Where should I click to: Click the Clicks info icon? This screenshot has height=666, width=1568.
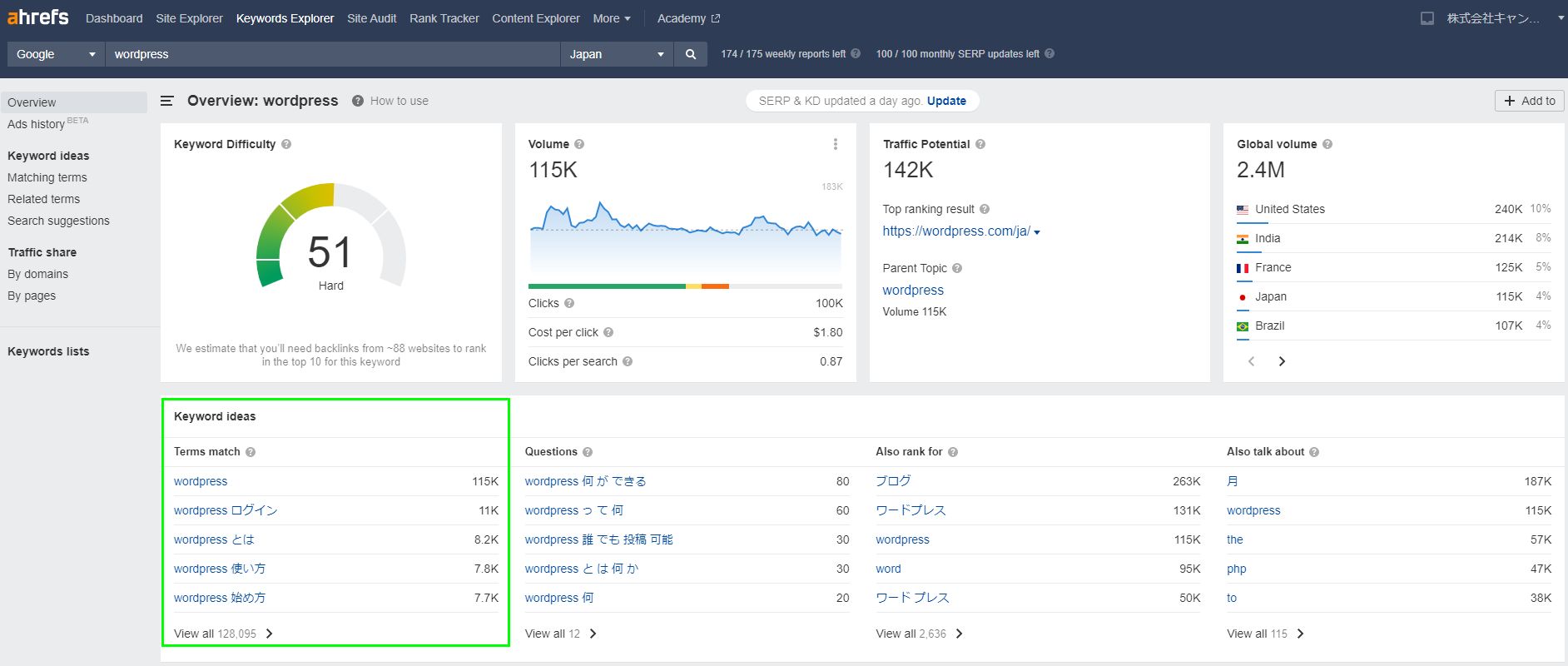[x=569, y=303]
